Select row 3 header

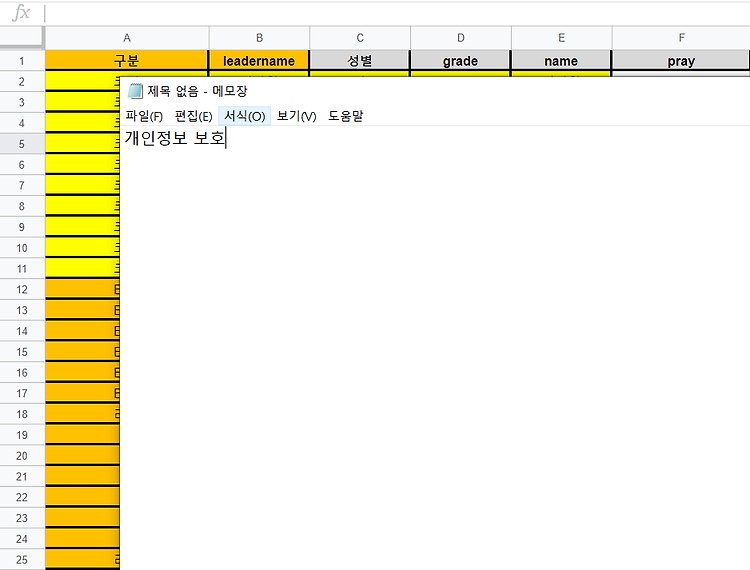[x=22, y=102]
